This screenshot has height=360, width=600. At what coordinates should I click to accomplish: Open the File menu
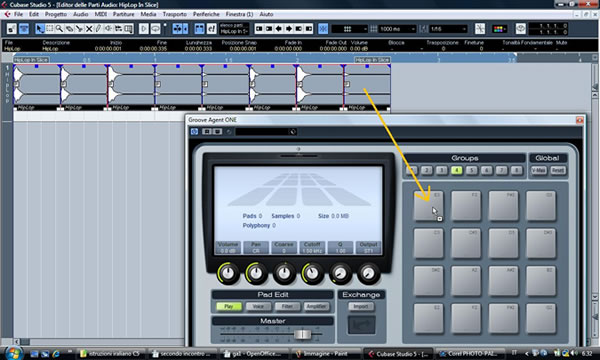pos(18,14)
